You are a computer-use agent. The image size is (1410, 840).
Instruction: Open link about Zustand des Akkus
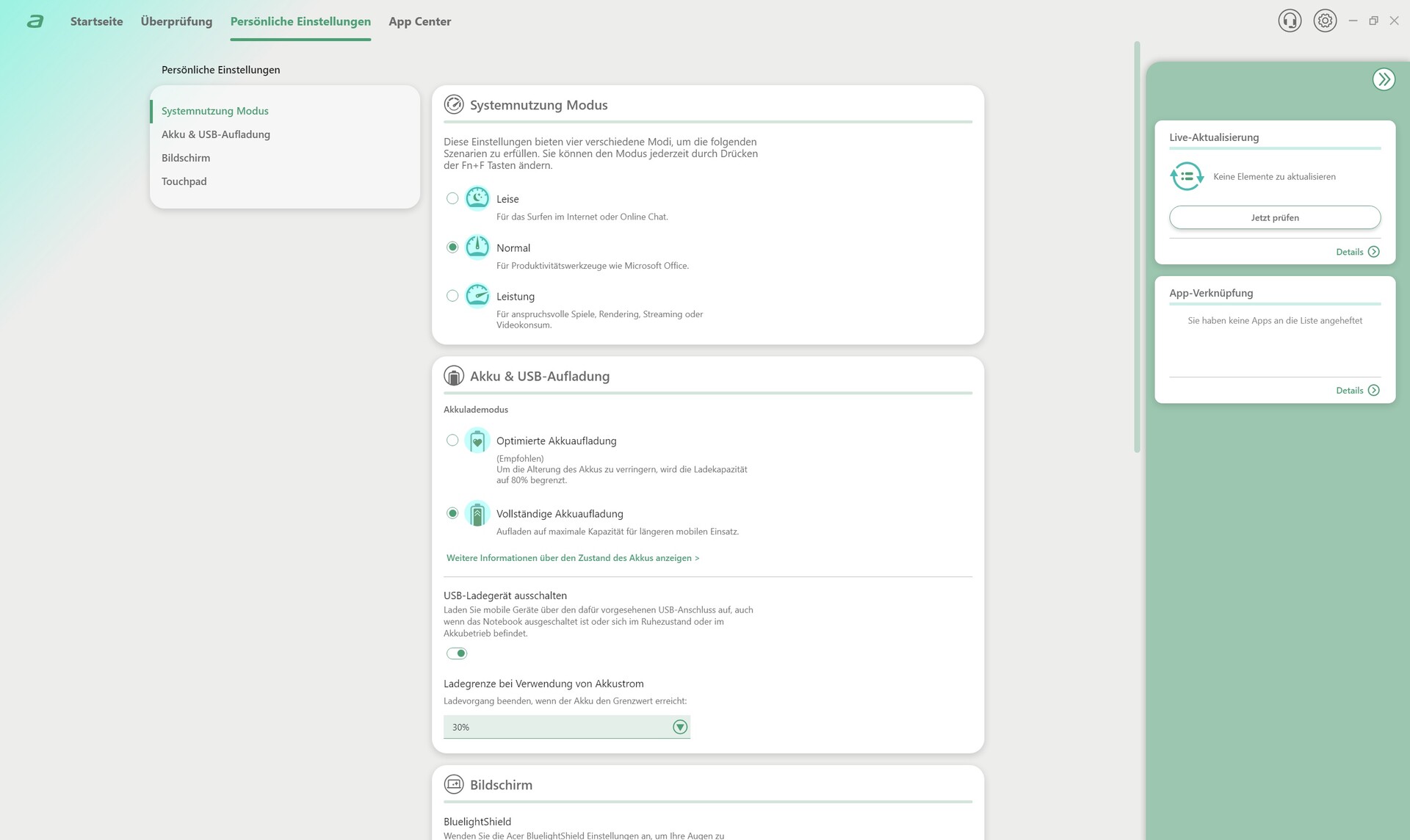point(572,558)
